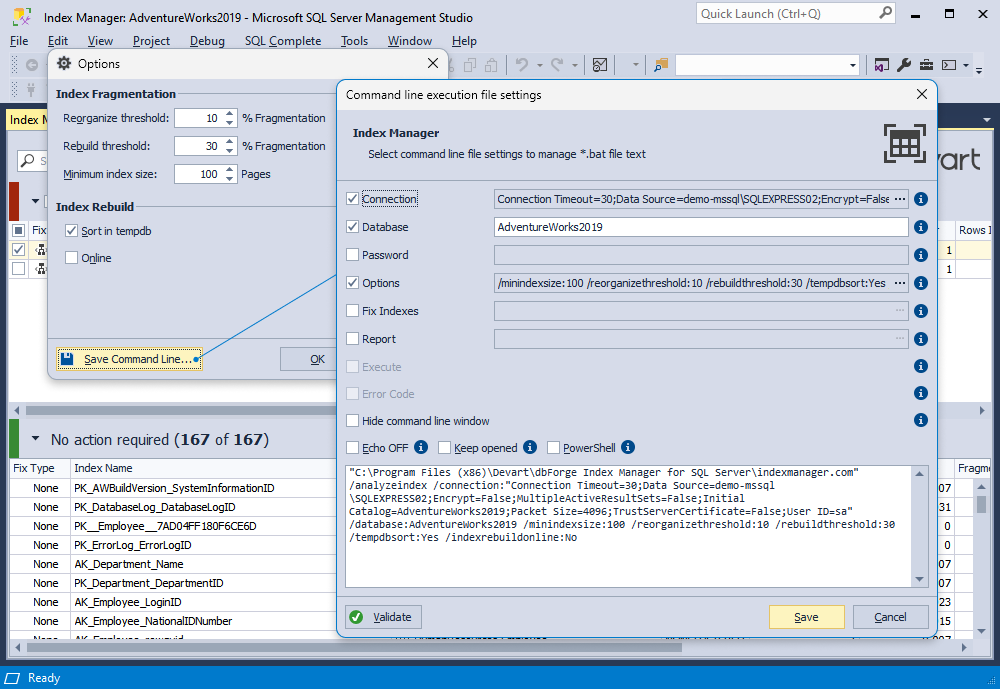Enable the Password checkbox
Image resolution: width=1000 pixels, height=689 pixels.
pyautogui.click(x=352, y=255)
